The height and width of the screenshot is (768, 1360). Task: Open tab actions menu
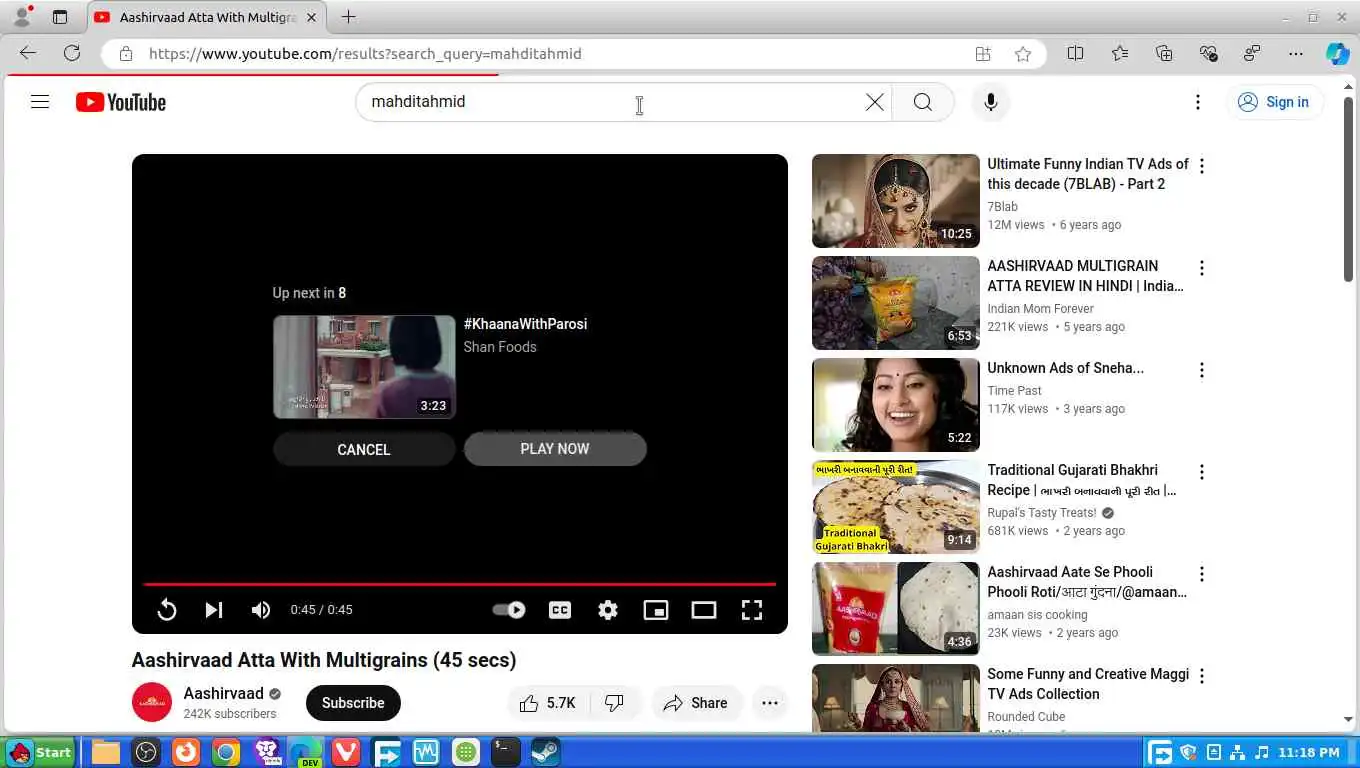point(60,17)
